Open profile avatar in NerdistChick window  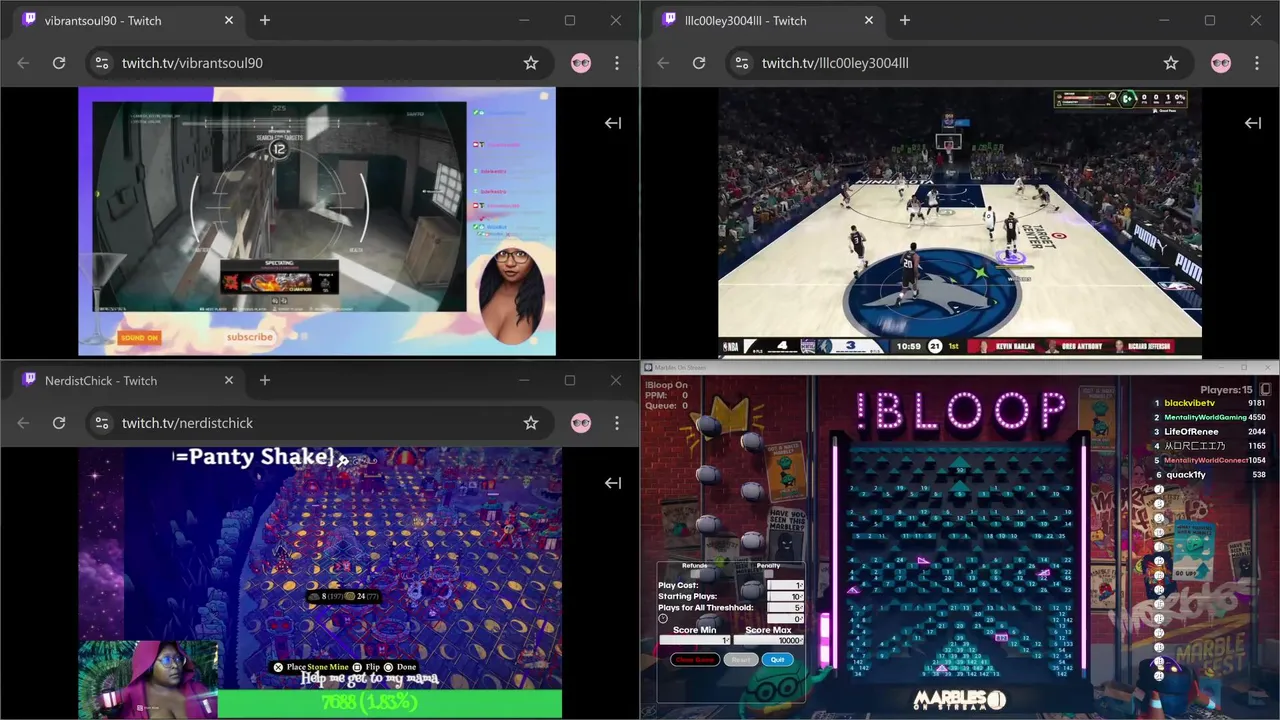581,423
